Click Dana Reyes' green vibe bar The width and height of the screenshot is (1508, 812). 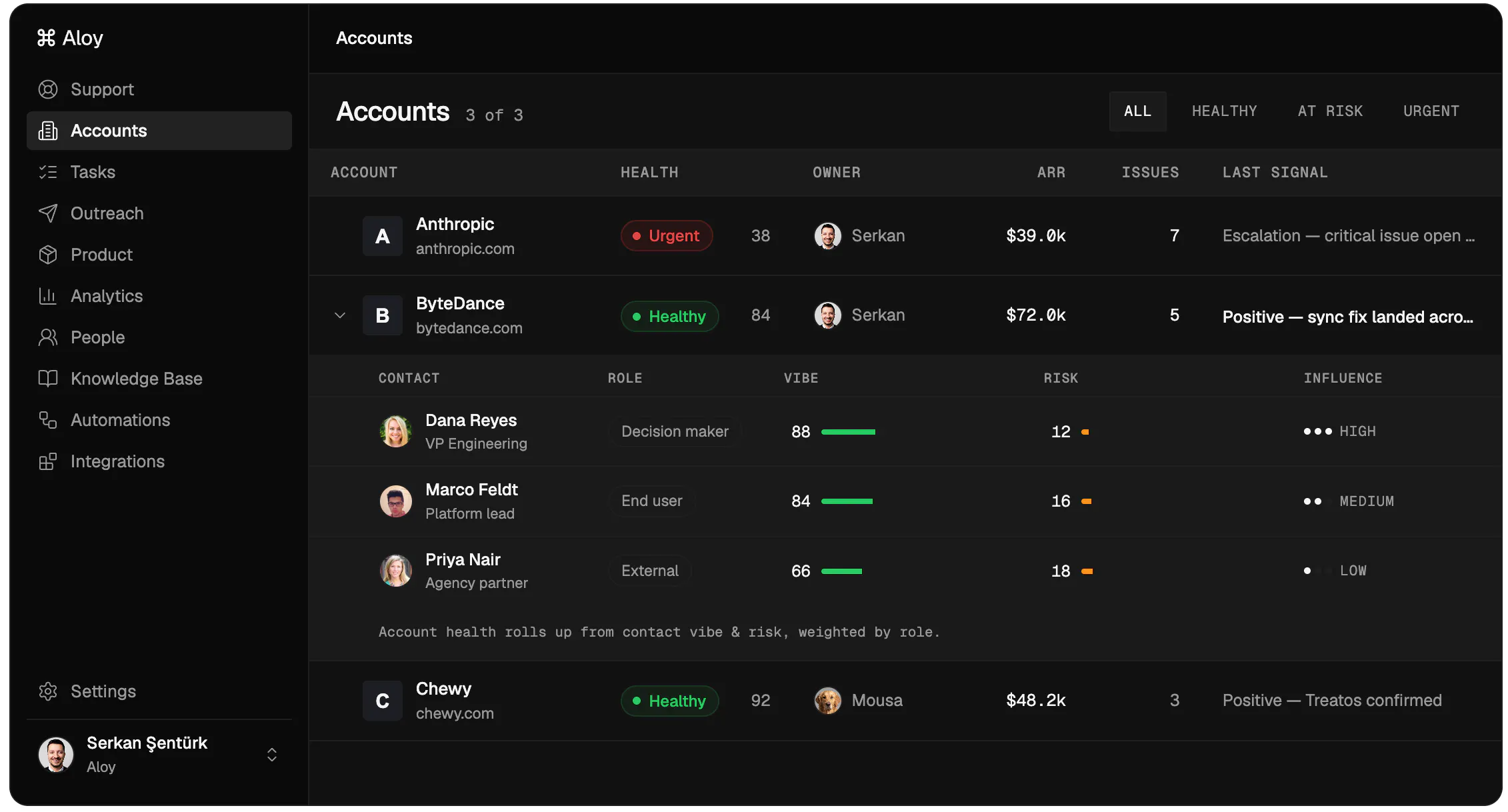(848, 432)
